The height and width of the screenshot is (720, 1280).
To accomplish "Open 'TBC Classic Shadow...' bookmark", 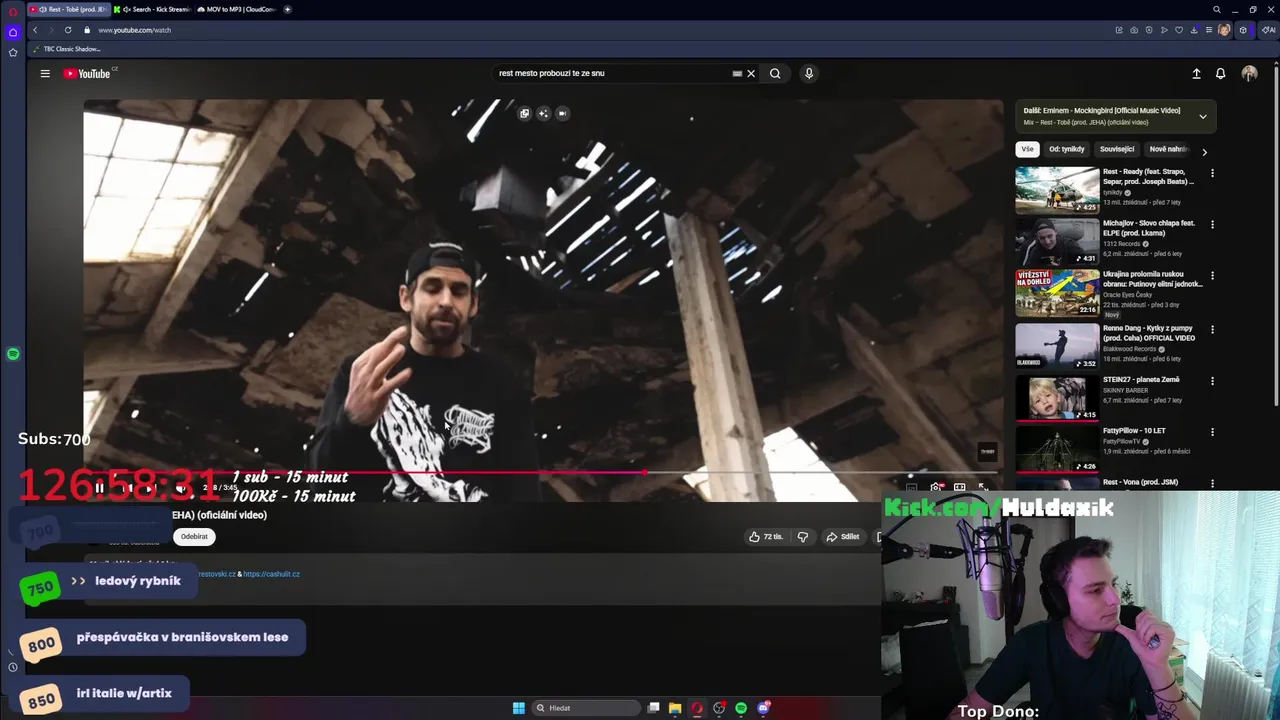I will [x=67, y=49].
